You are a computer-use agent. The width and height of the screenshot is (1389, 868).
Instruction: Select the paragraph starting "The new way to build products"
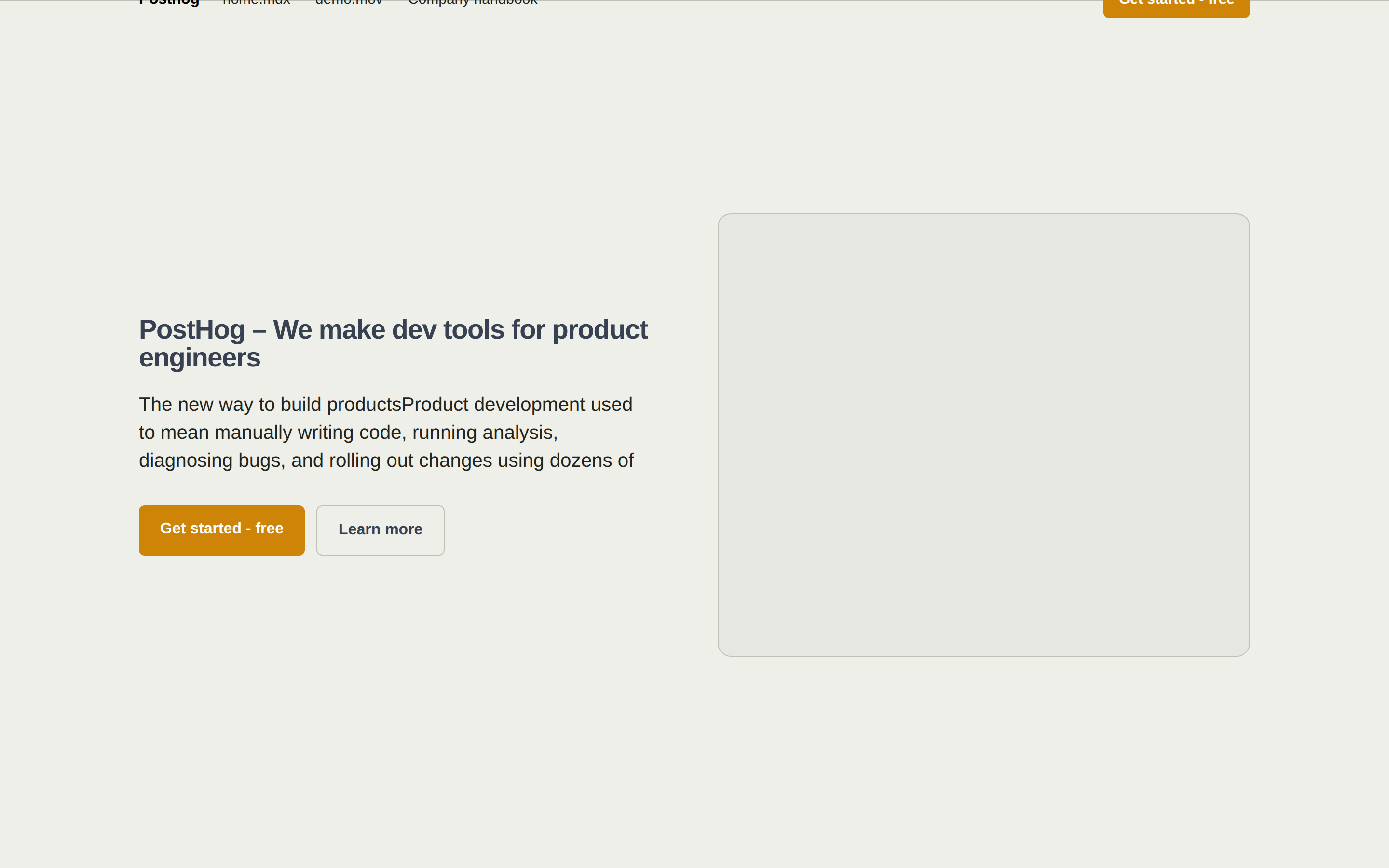point(386,432)
